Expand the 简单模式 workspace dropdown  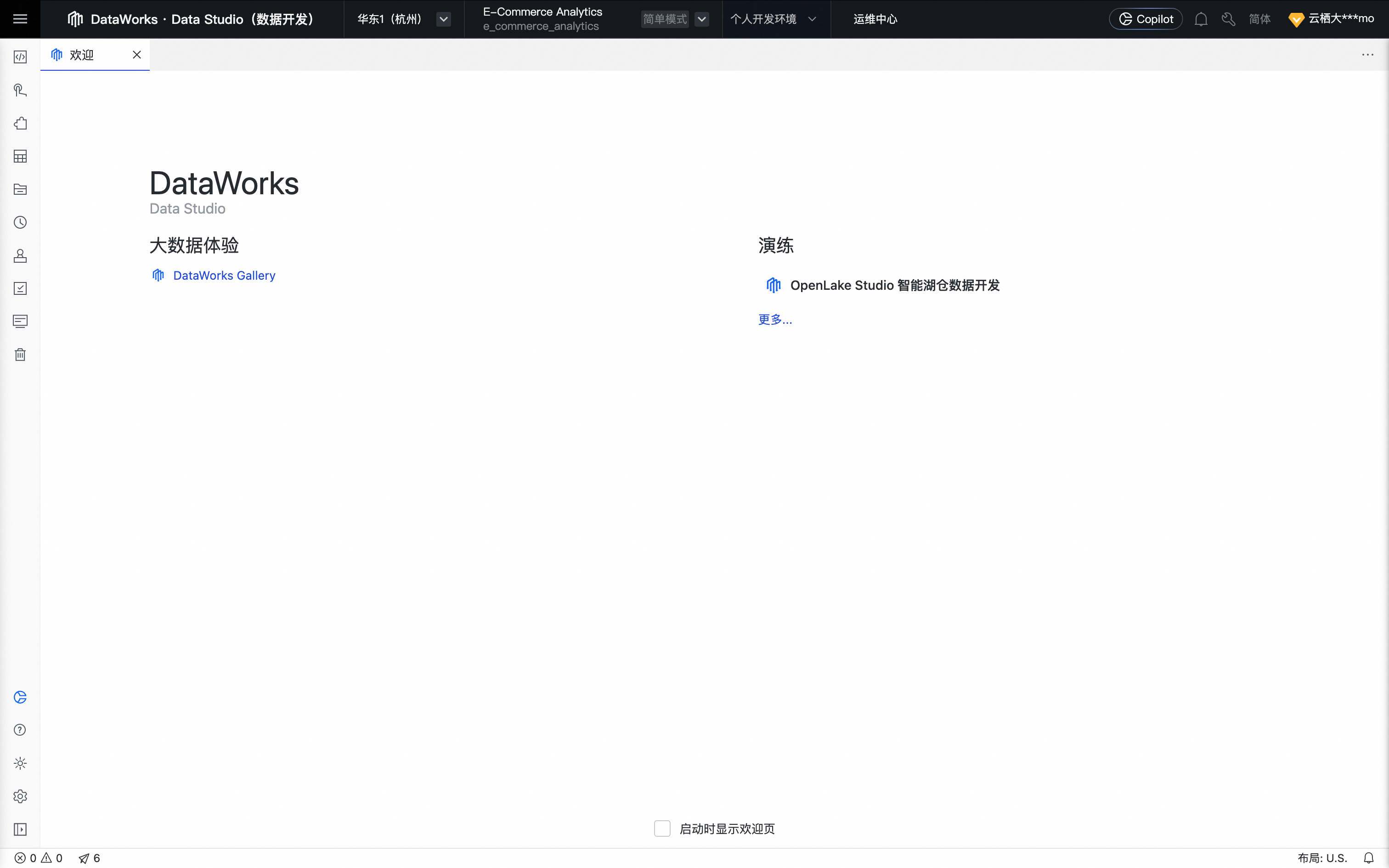click(x=701, y=19)
